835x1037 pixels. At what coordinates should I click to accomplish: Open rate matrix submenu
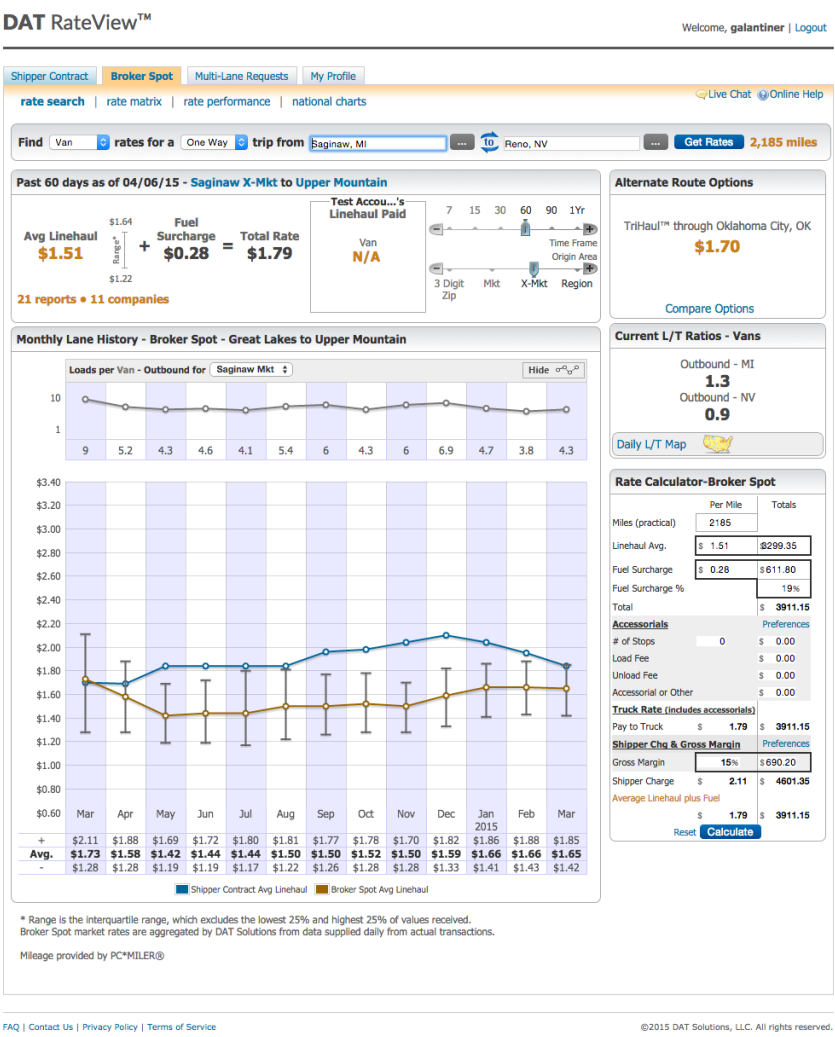(134, 101)
